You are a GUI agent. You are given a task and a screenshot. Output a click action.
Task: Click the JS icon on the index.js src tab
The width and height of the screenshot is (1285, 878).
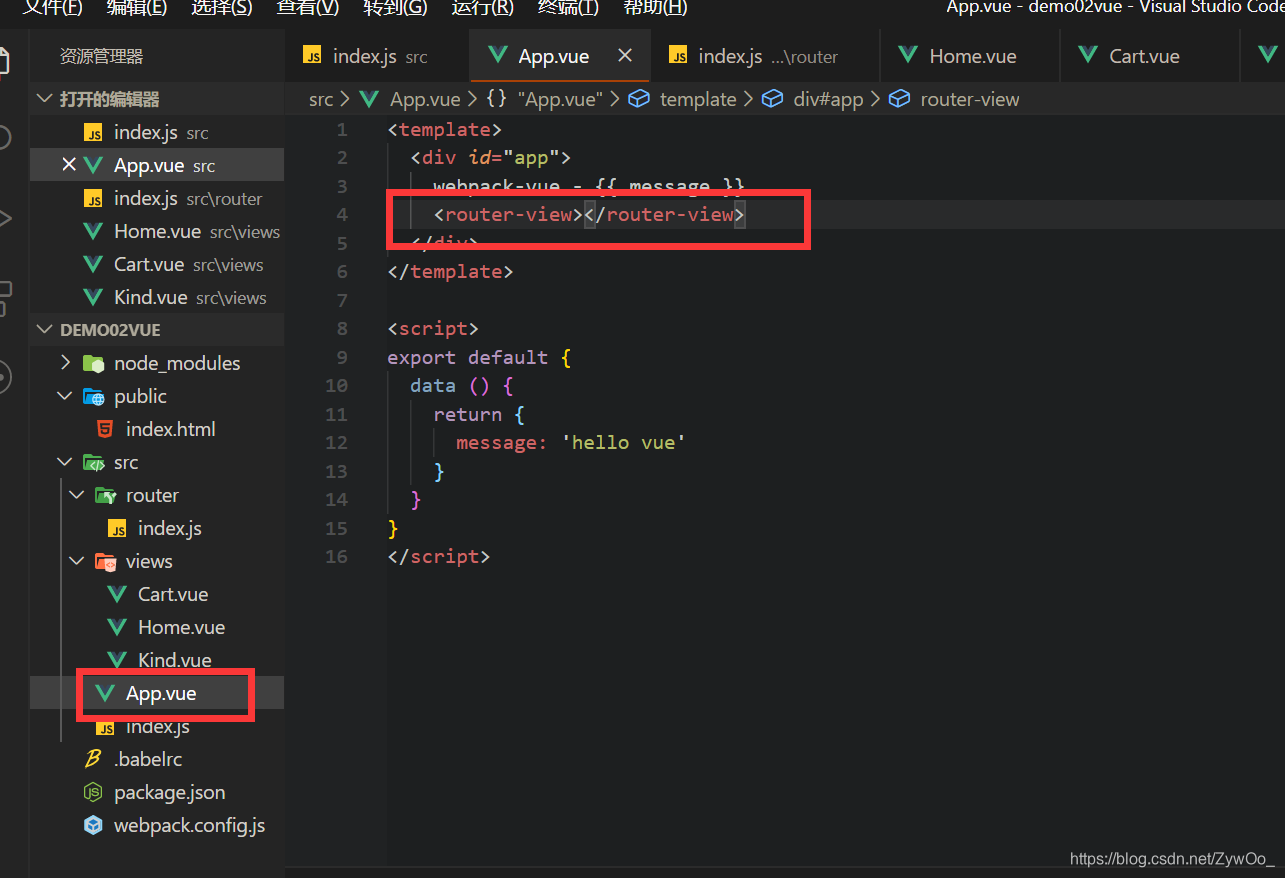click(313, 56)
